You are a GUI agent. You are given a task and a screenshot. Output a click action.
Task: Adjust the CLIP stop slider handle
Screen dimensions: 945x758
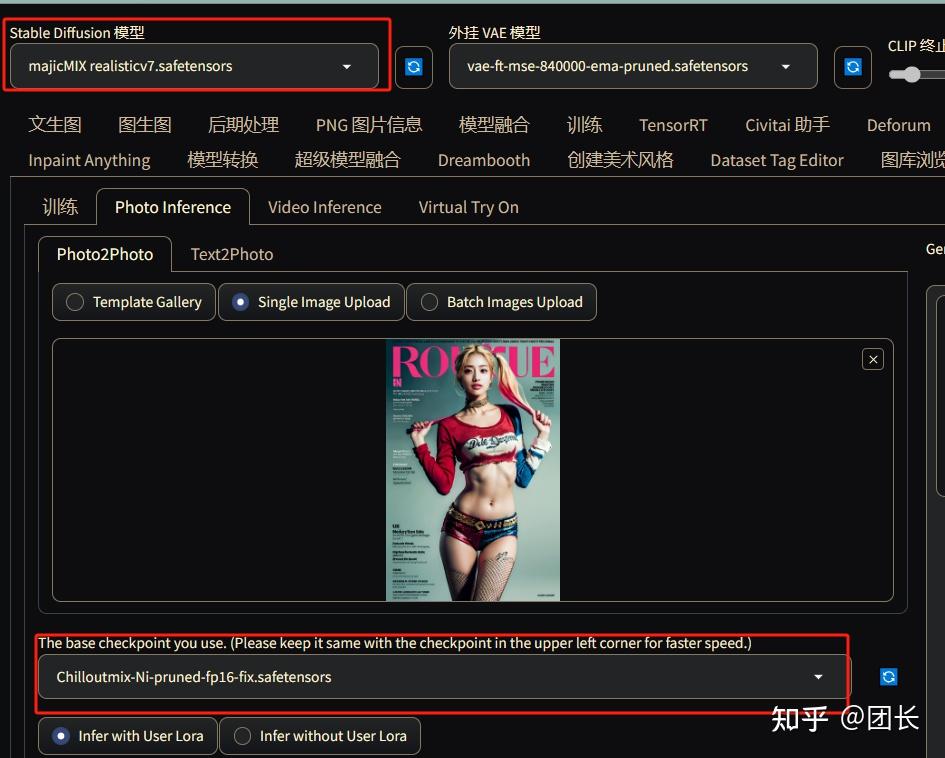[911, 75]
